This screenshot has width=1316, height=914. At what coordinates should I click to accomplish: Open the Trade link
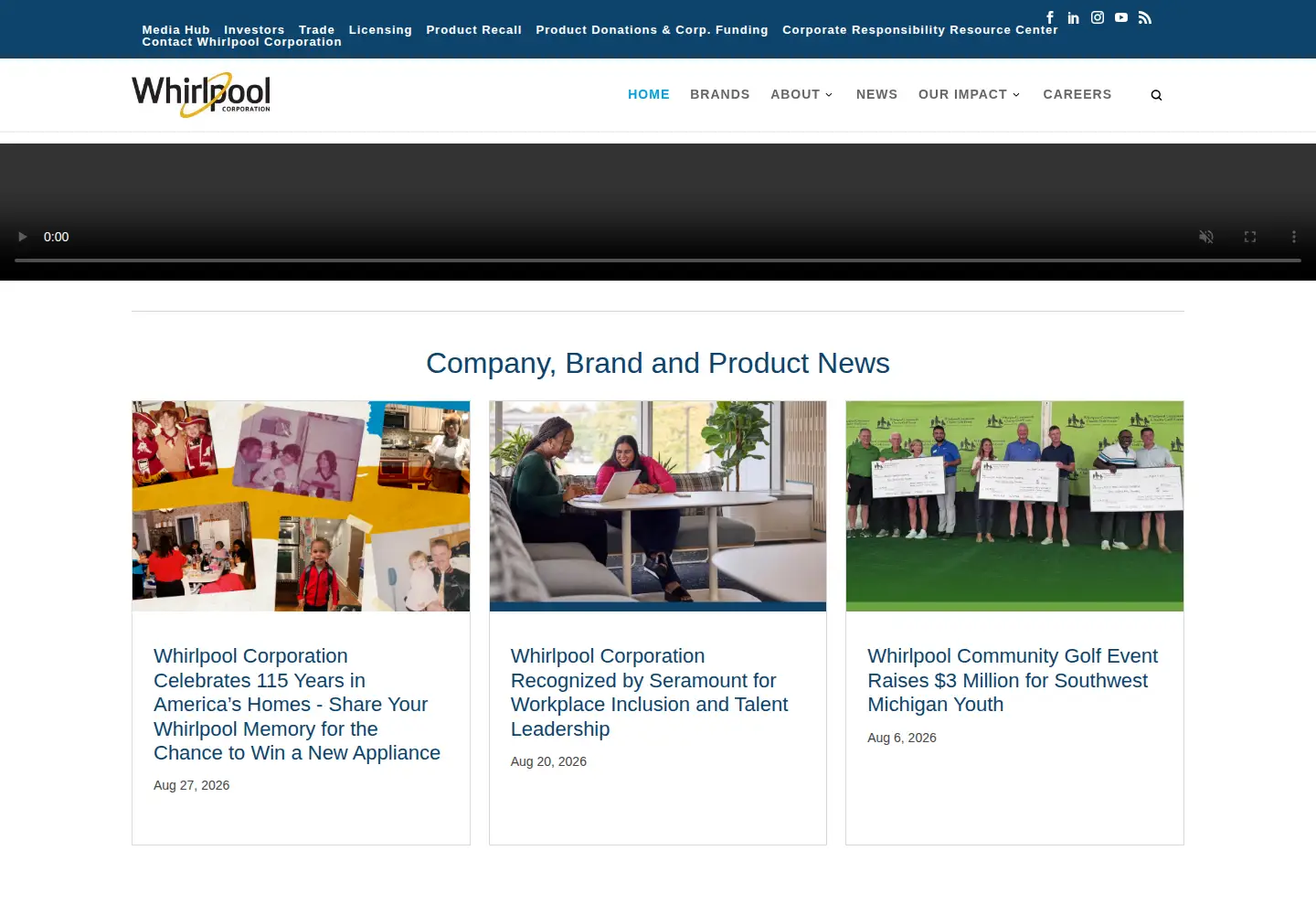pyautogui.click(x=317, y=30)
